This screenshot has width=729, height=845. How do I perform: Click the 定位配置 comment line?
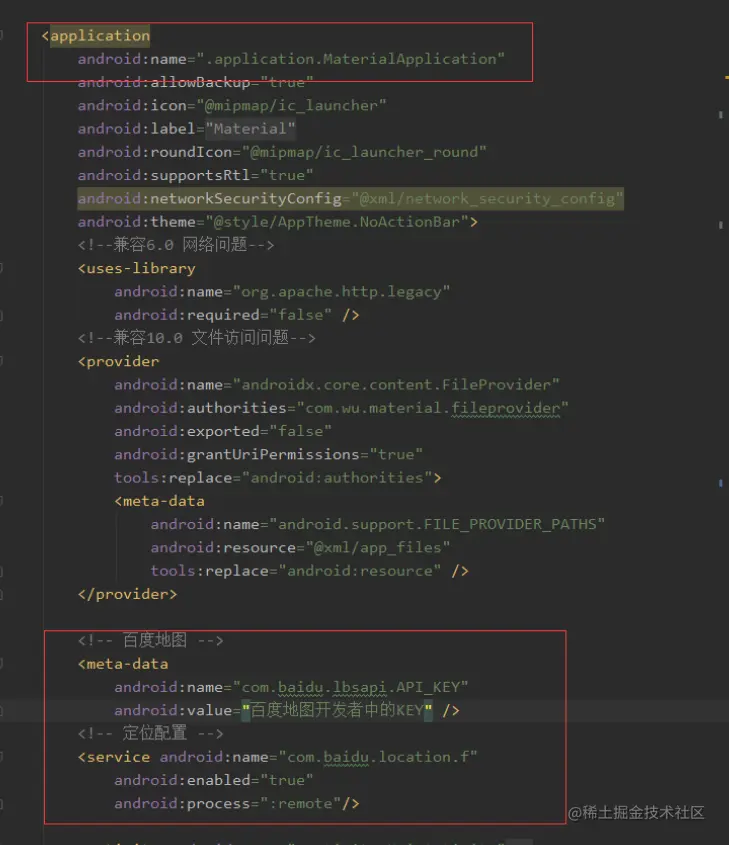150,733
